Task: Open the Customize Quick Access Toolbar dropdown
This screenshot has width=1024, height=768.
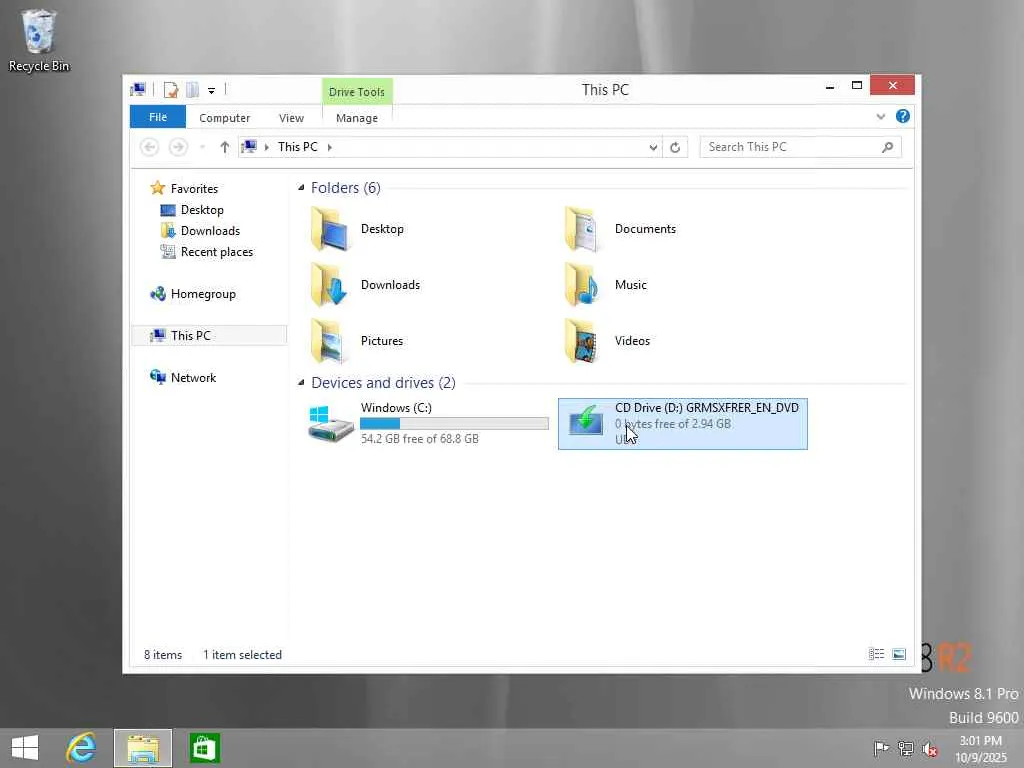Action: 212,91
